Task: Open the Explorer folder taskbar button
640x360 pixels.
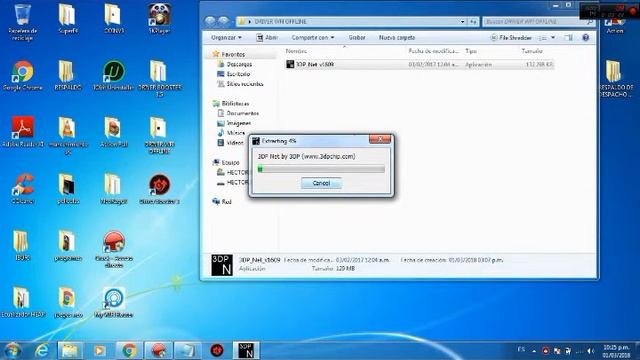Action: pos(70,351)
